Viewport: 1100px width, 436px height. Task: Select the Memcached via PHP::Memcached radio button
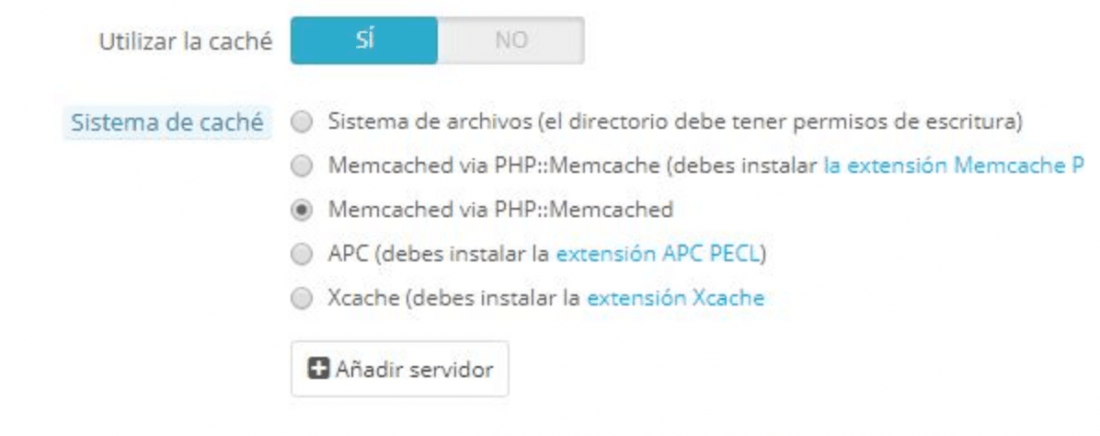coord(302,211)
